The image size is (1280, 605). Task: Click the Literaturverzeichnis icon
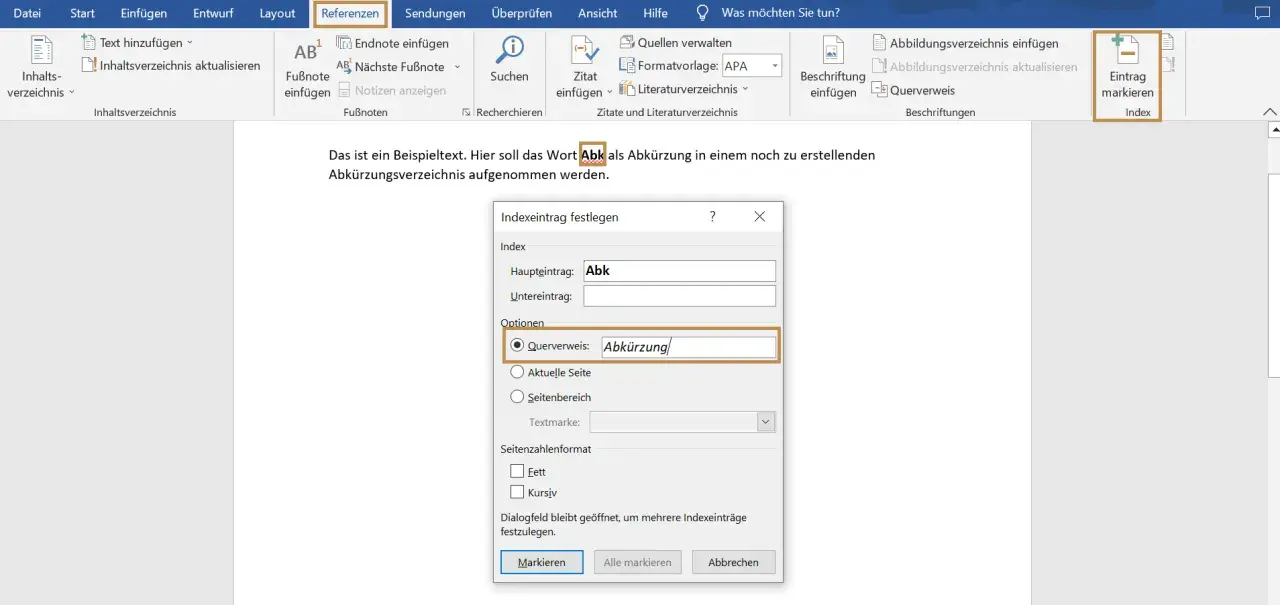point(627,89)
